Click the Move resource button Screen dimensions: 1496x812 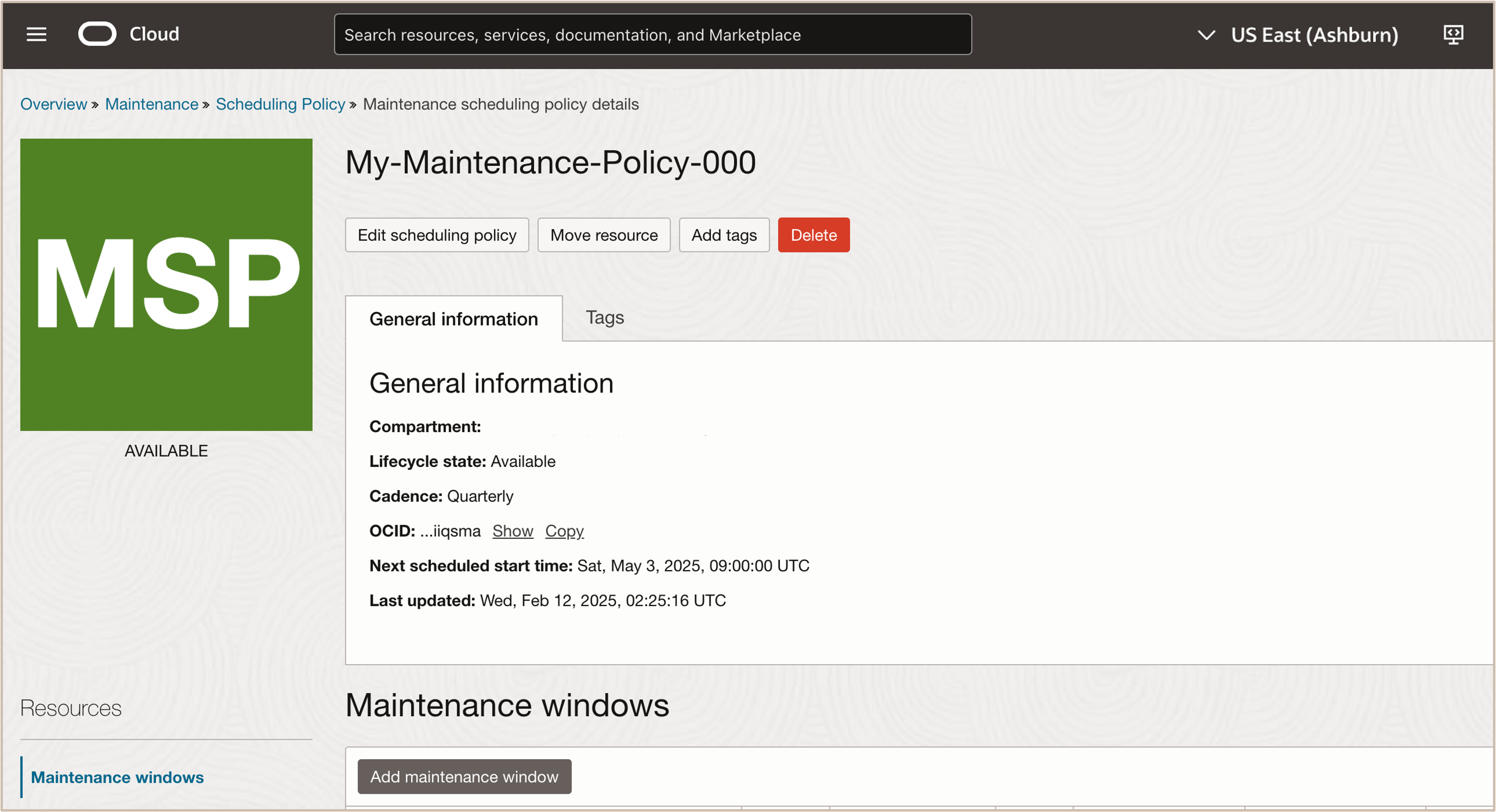[x=604, y=235]
